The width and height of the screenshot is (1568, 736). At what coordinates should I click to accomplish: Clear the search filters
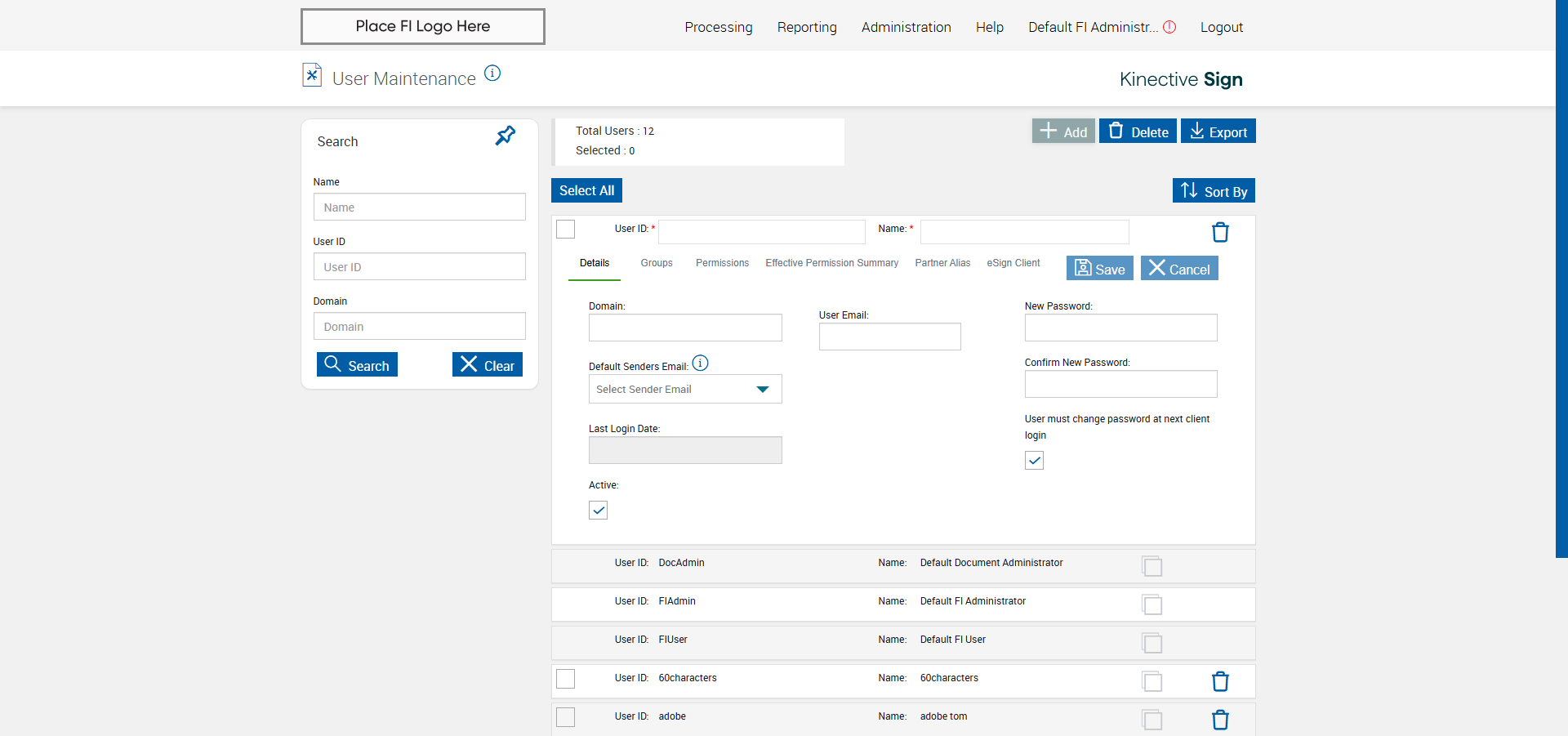pos(487,364)
